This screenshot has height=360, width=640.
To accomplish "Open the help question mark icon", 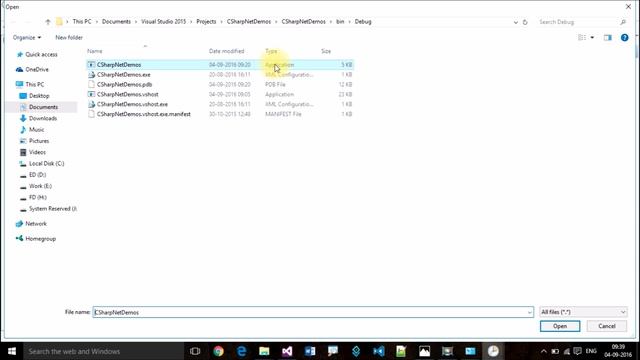I will [x=624, y=38].
